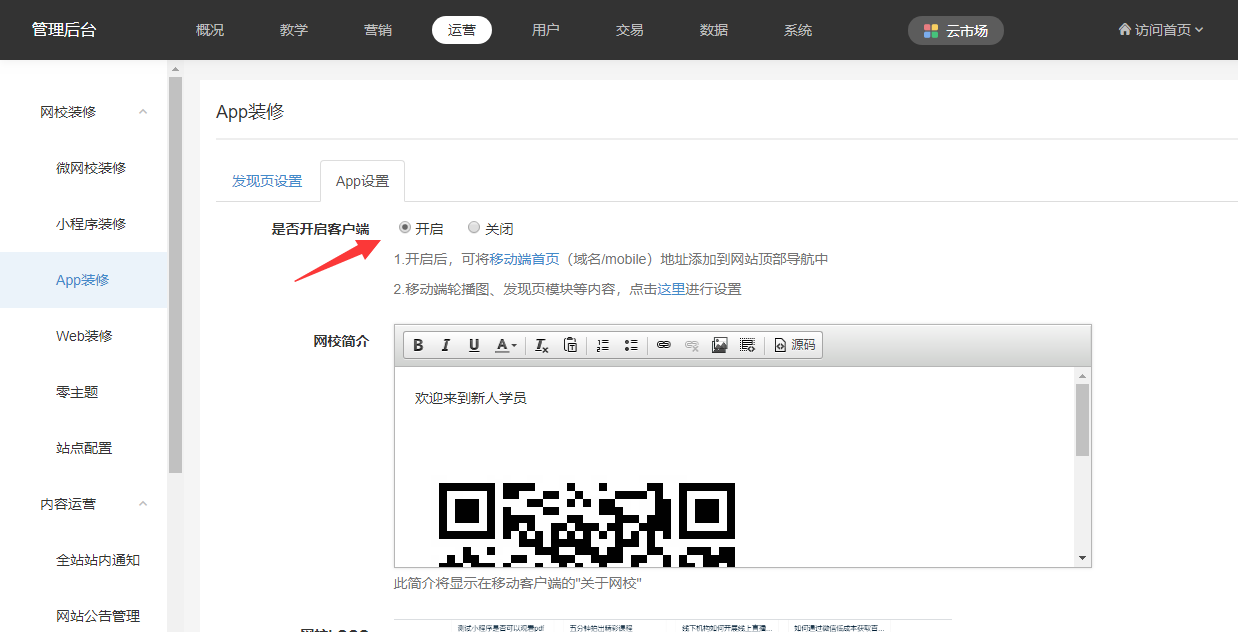Open the 访问首页 dropdown menu
The height and width of the screenshot is (632, 1238).
pyautogui.click(x=1161, y=30)
